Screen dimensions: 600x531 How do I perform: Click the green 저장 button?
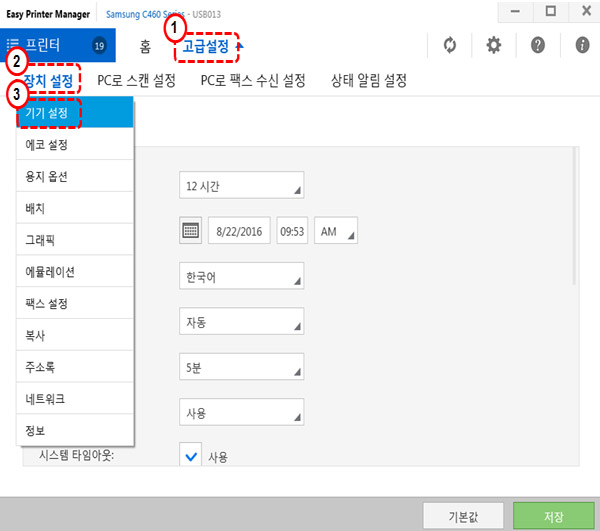tap(553, 516)
